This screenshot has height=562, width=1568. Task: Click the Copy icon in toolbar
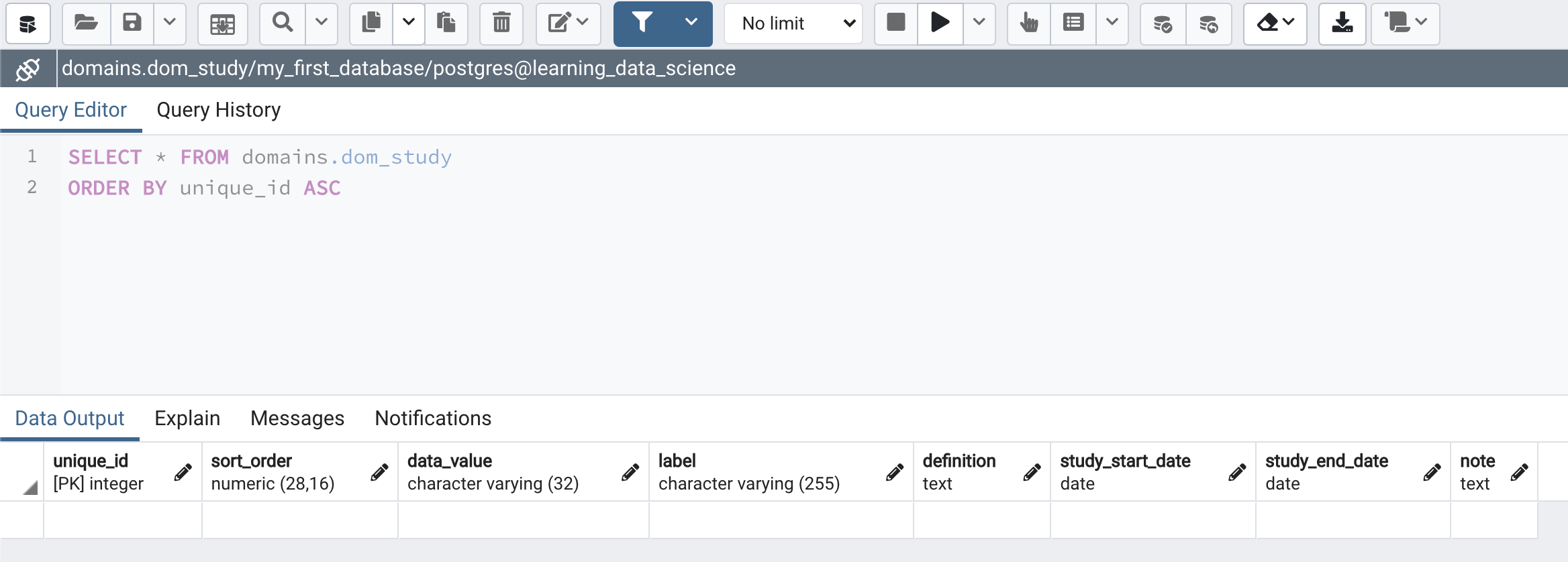click(371, 23)
